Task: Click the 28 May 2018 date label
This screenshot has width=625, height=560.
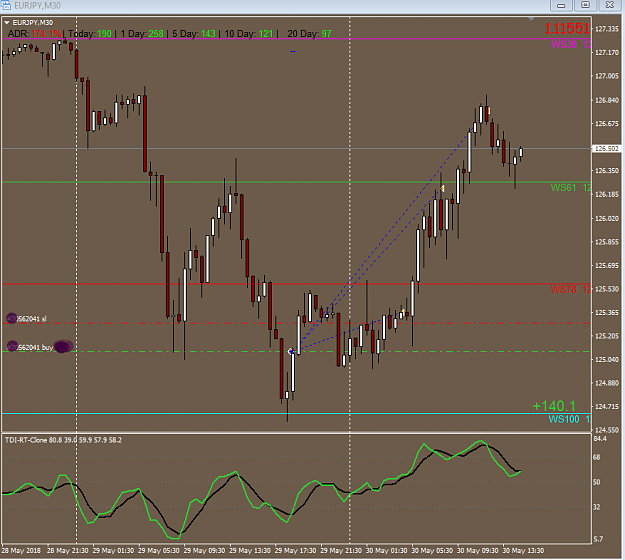Action: coord(22,550)
